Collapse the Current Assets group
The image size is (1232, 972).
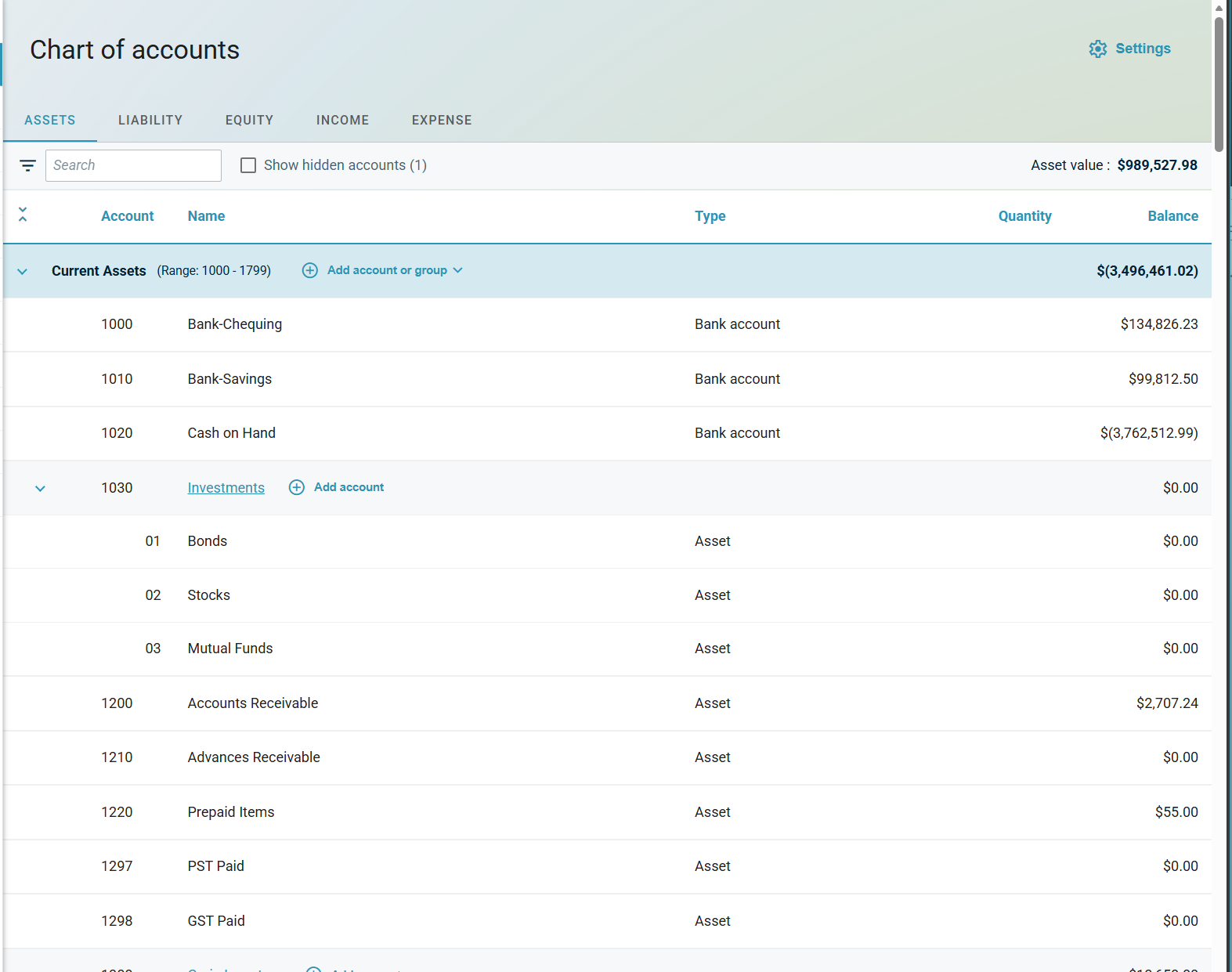23,271
